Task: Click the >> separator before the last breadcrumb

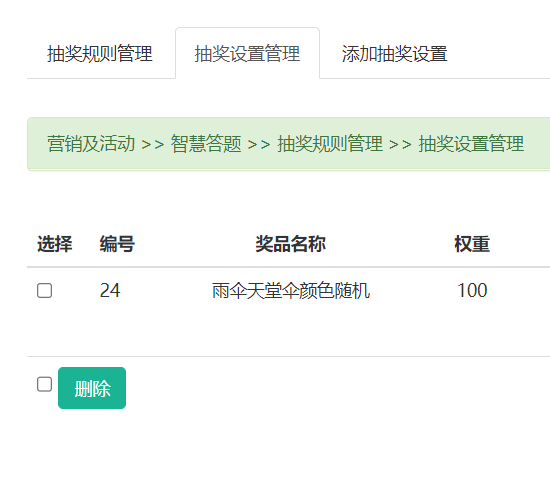Action: click(401, 144)
